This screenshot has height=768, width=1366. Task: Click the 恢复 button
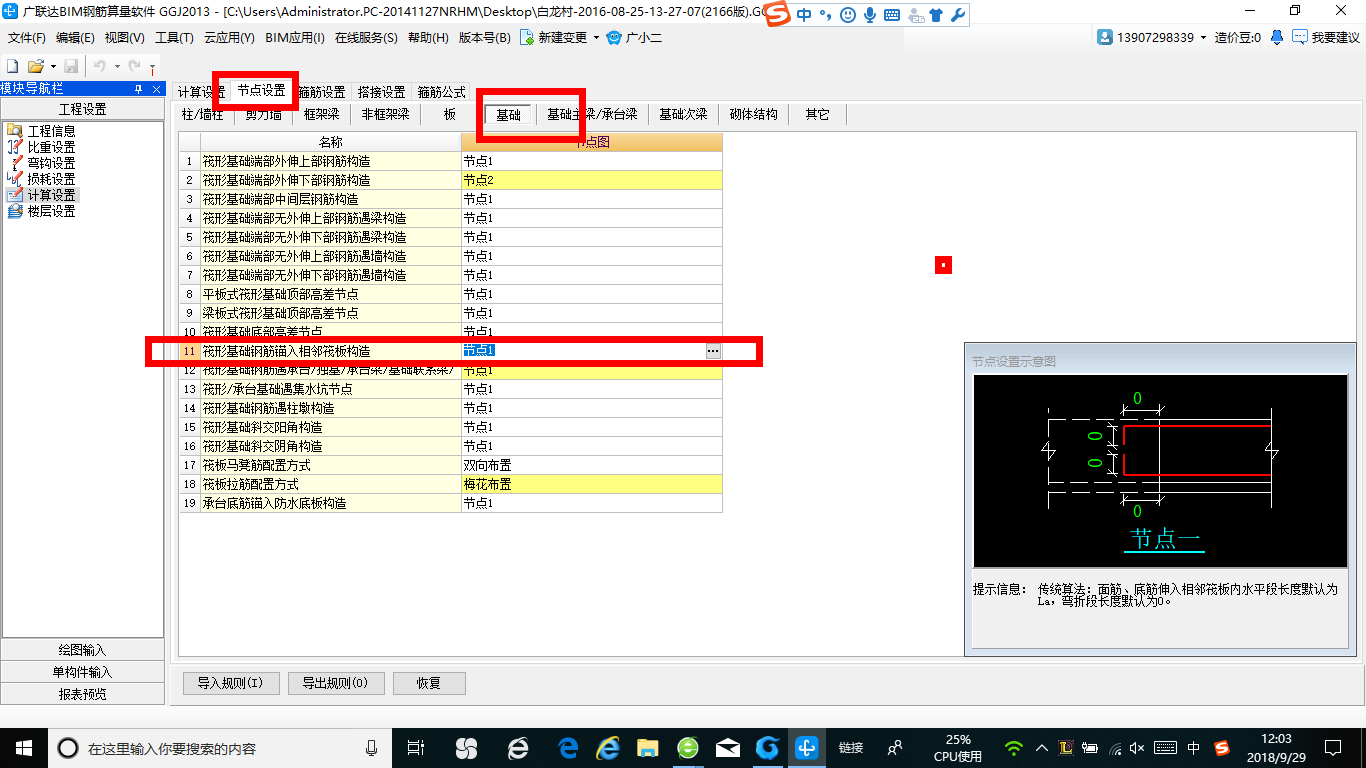(429, 684)
